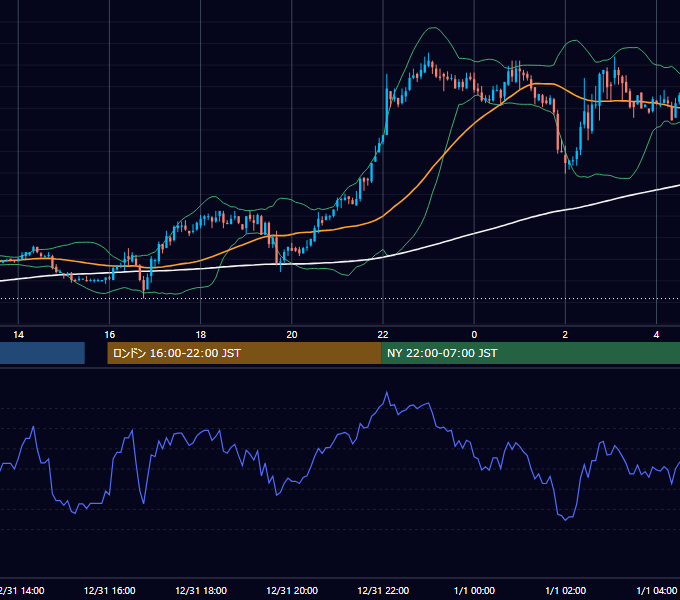Click the 20 hour axis label
This screenshot has height=600, width=680.
[292, 335]
